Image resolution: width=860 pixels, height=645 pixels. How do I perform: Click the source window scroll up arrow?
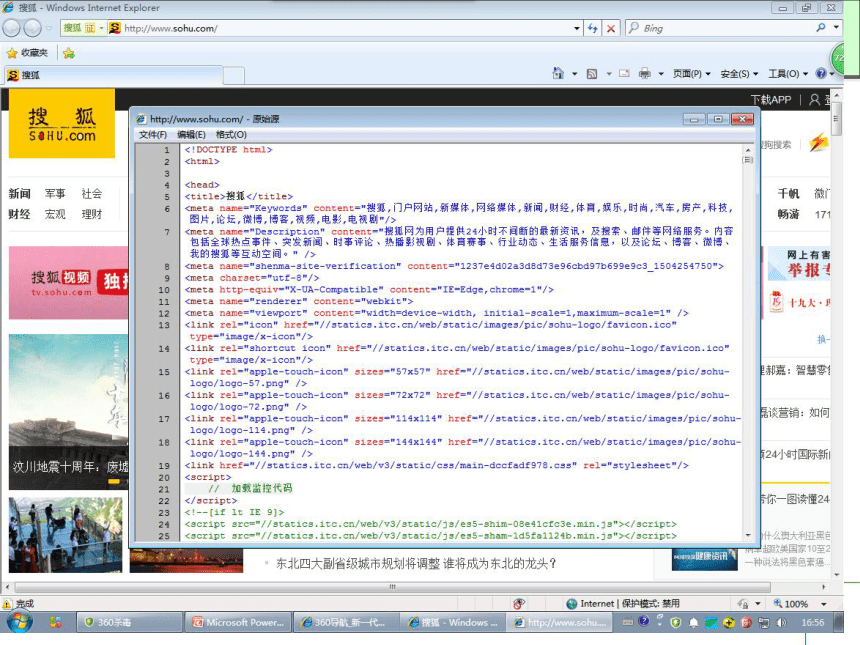coord(748,150)
